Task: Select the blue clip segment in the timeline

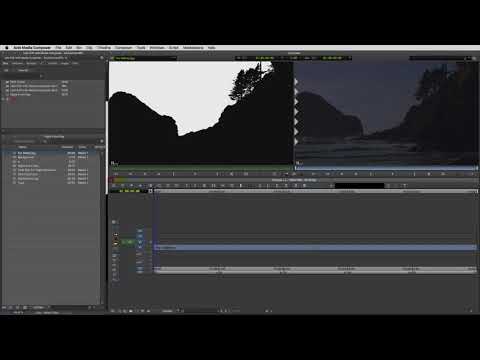Action: point(315,247)
